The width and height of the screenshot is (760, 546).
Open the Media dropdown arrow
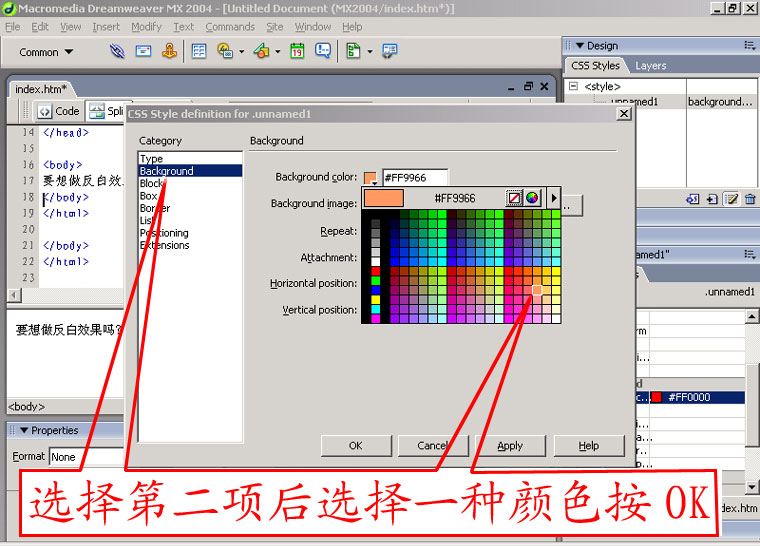(278, 51)
